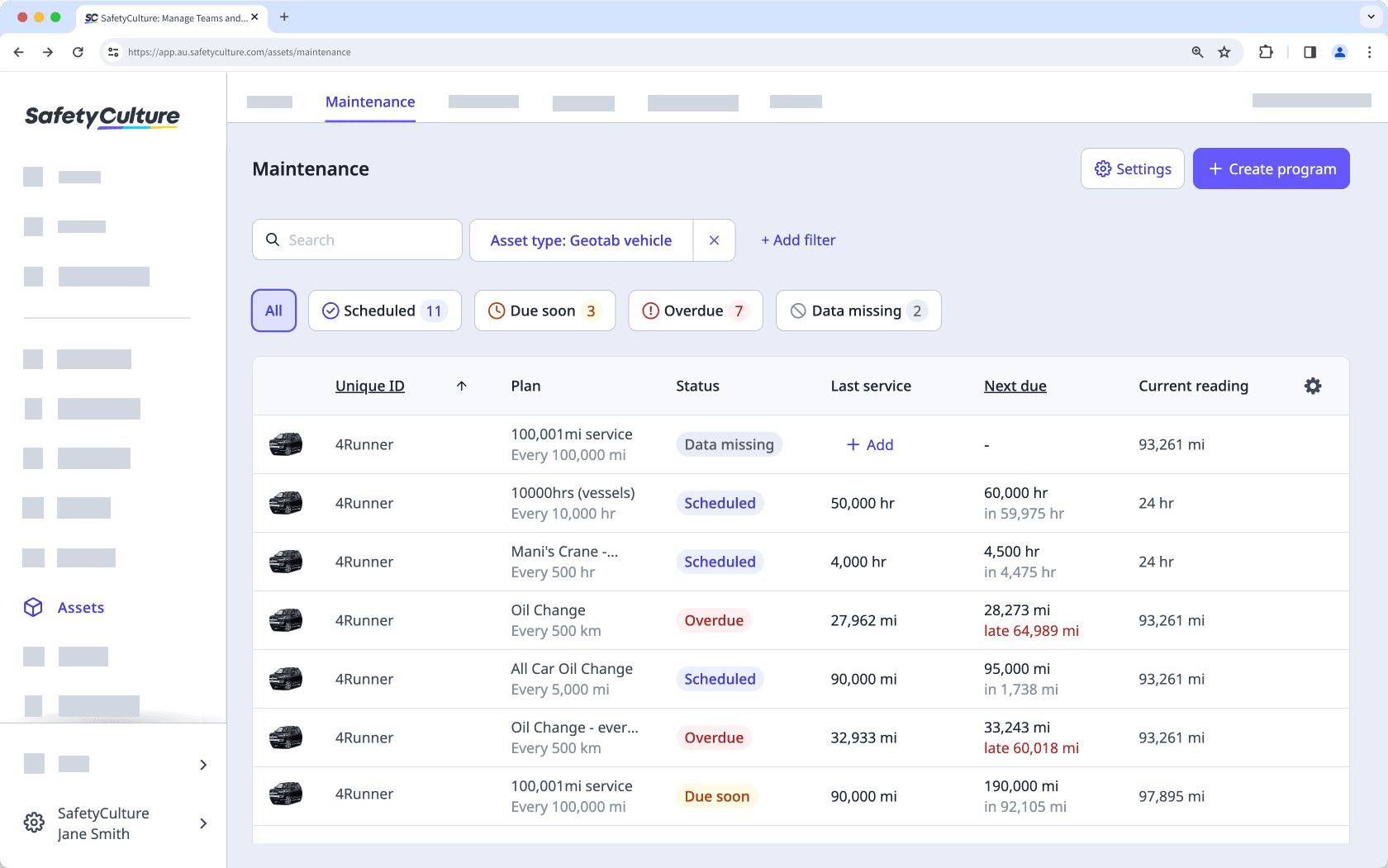
Task: Open the browser extensions puzzle icon
Action: tap(1266, 51)
